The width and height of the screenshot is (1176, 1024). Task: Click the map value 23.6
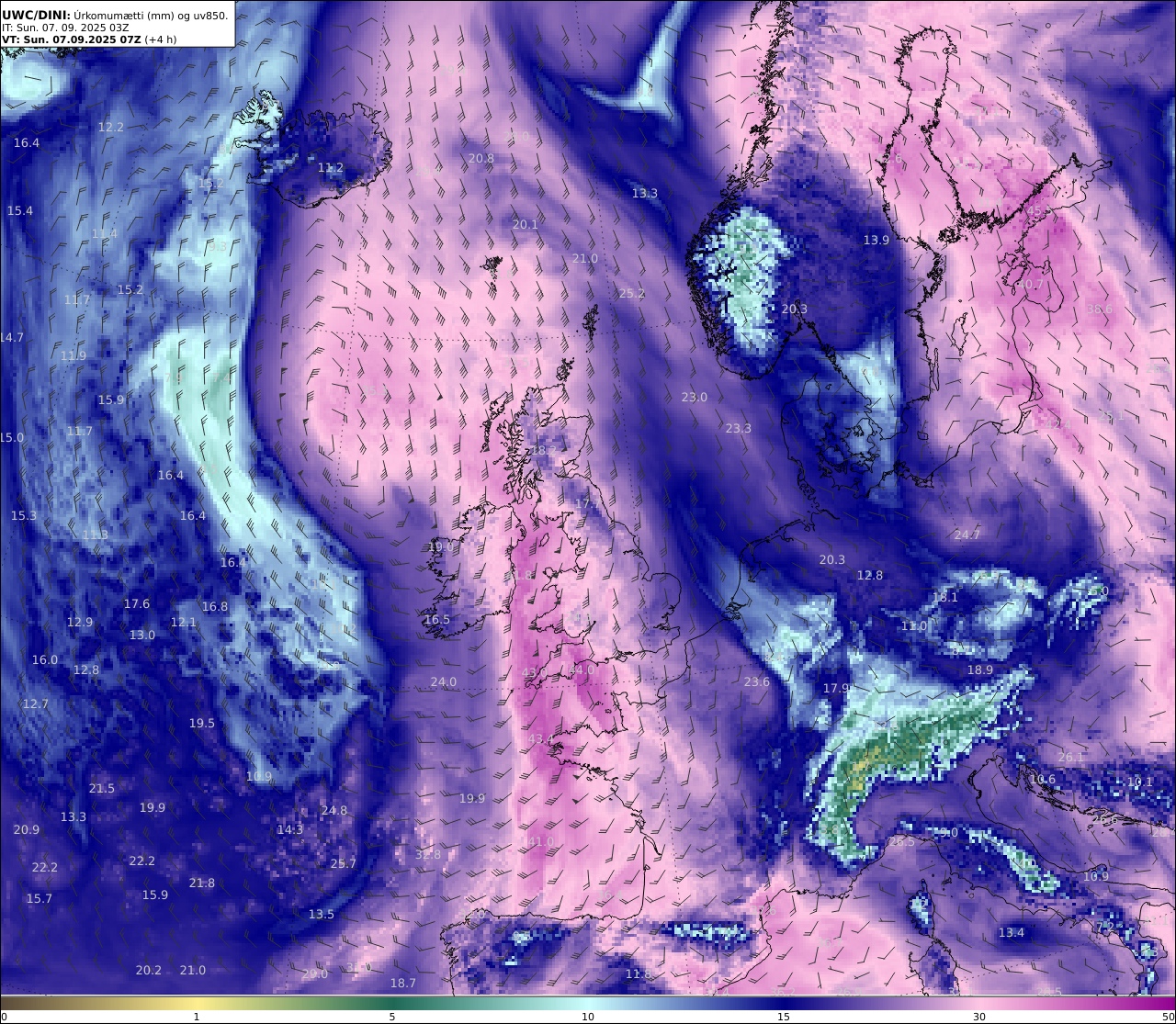click(x=757, y=682)
